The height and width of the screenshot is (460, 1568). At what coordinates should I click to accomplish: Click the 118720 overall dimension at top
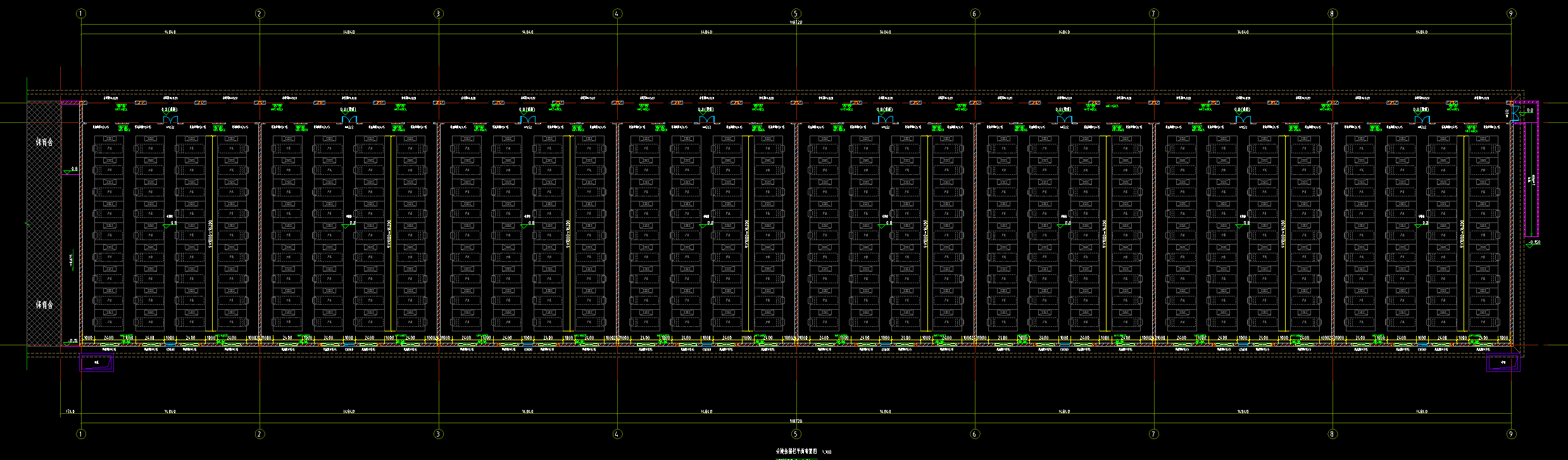tap(796, 22)
